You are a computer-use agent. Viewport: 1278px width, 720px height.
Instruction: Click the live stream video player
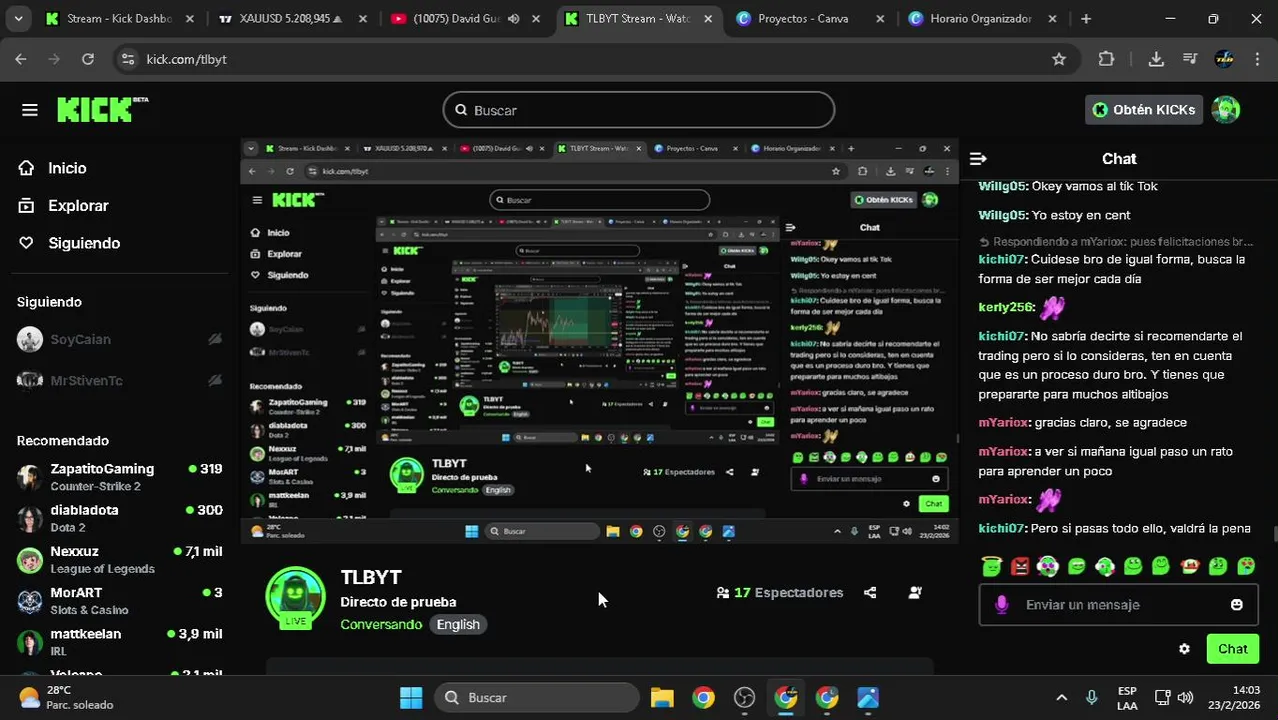pos(599,341)
